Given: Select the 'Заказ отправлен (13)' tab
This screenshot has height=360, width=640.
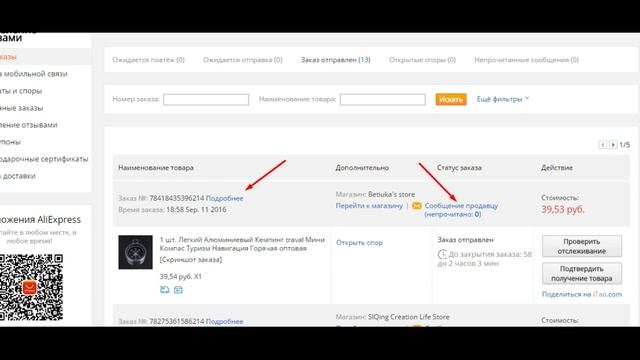Looking at the screenshot, I should 336,60.
